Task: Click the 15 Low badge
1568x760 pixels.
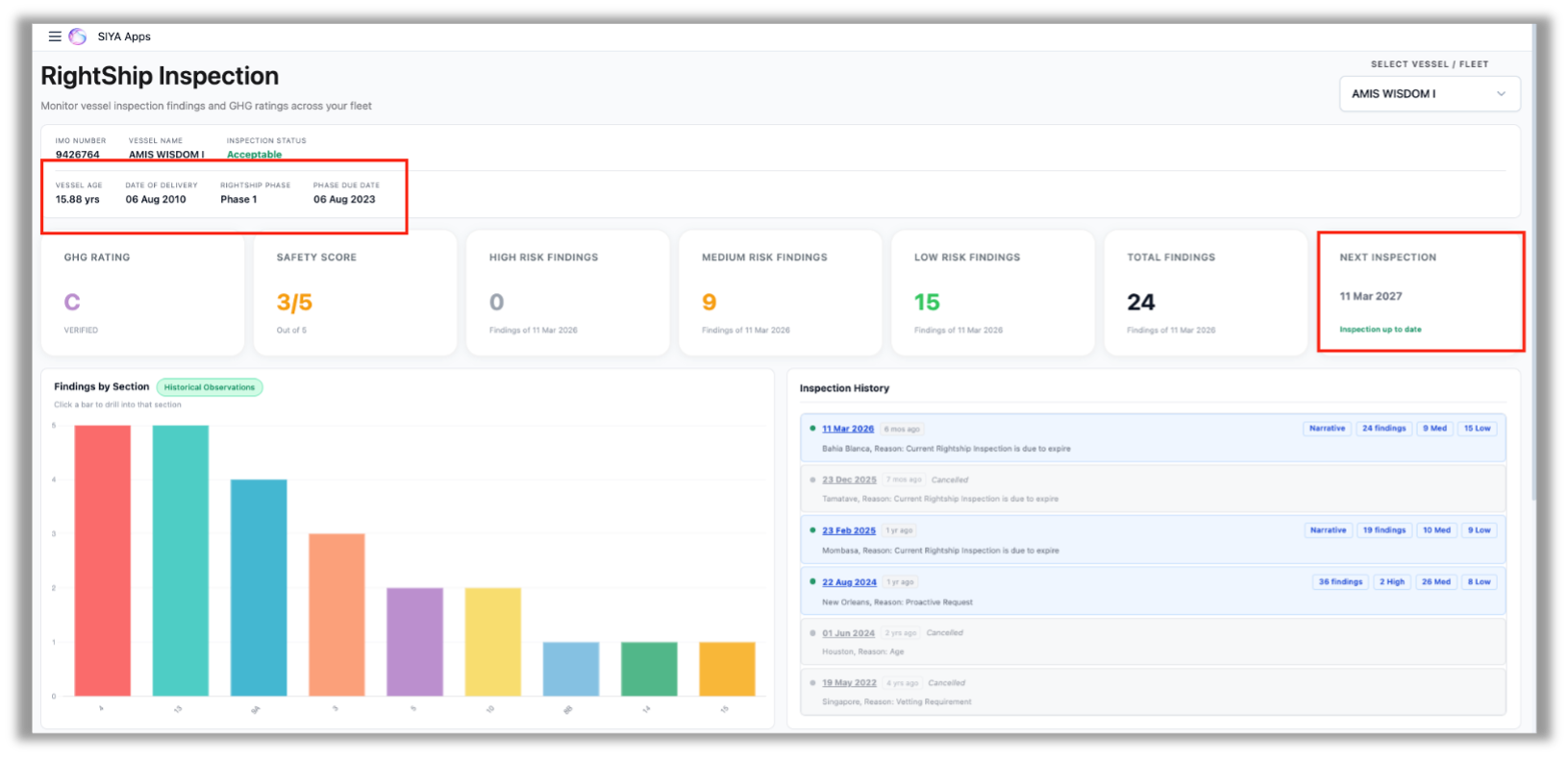Action: point(1477,429)
